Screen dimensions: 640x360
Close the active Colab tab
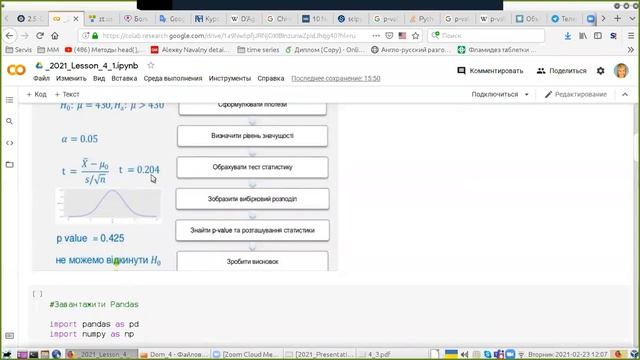[x=76, y=19]
